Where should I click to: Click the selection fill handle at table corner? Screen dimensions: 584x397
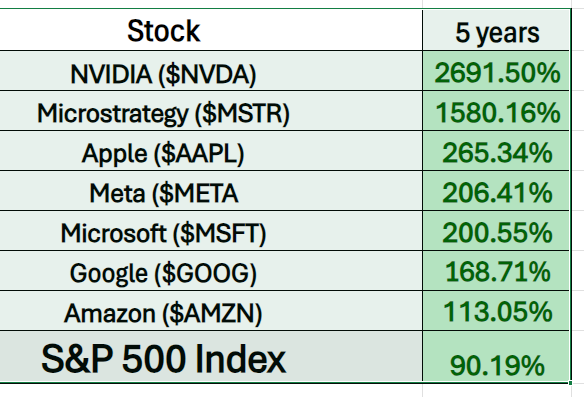coord(571,382)
